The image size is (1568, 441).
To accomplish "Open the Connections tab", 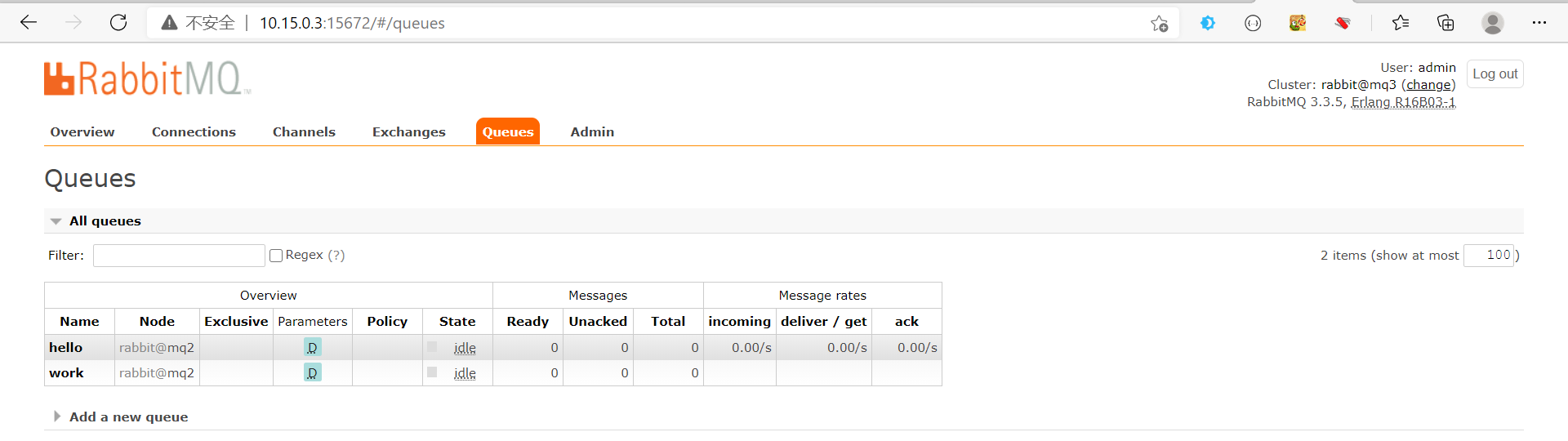I will [194, 132].
